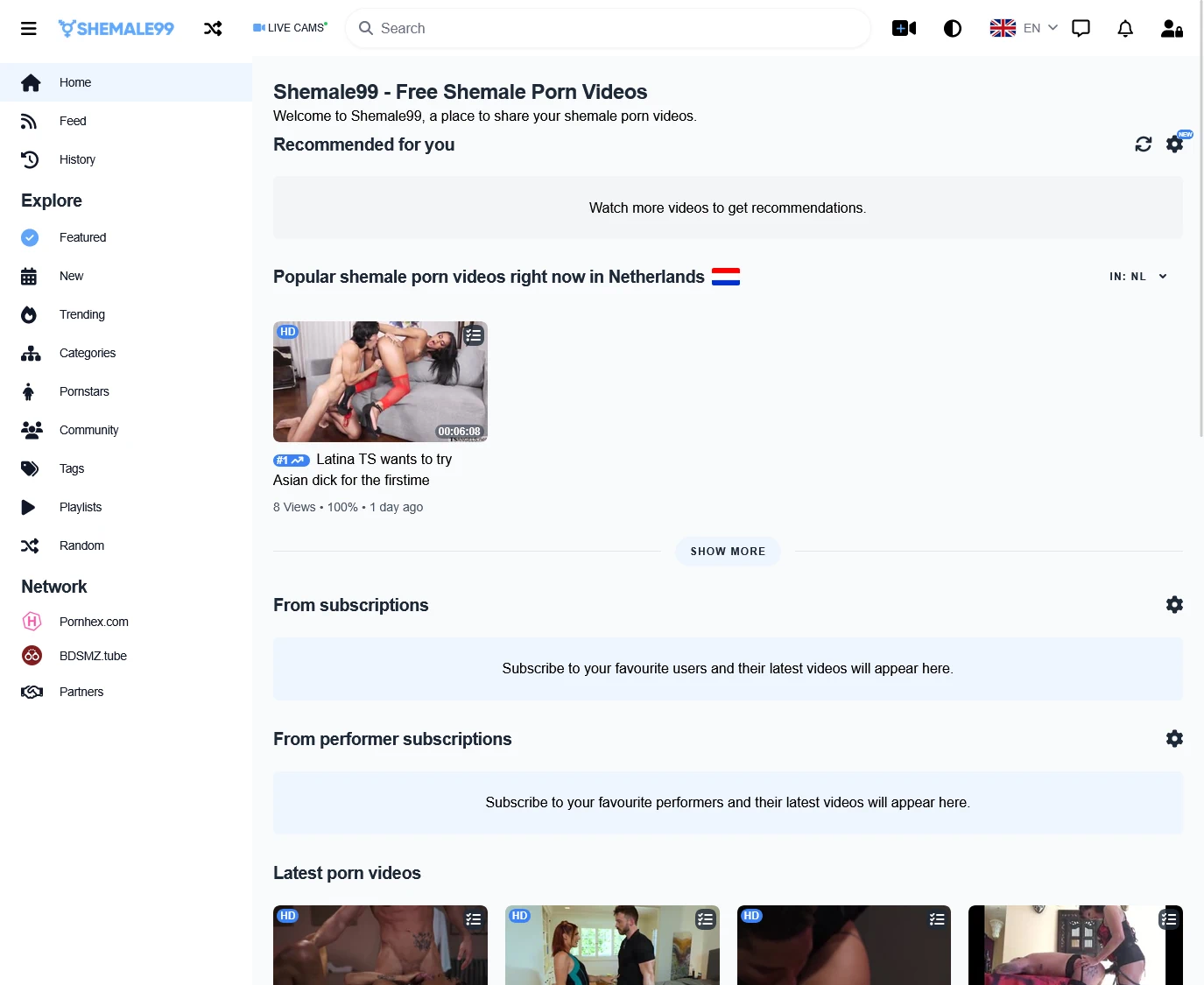This screenshot has height=985, width=1204.
Task: Open History in the sidebar
Action: click(x=126, y=159)
